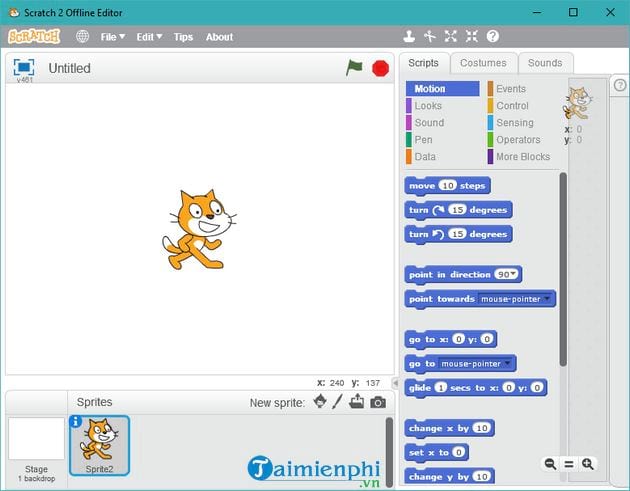Screen dimensions: 630x491
Task: Click the cat sprite on the stage
Action: tap(198, 229)
